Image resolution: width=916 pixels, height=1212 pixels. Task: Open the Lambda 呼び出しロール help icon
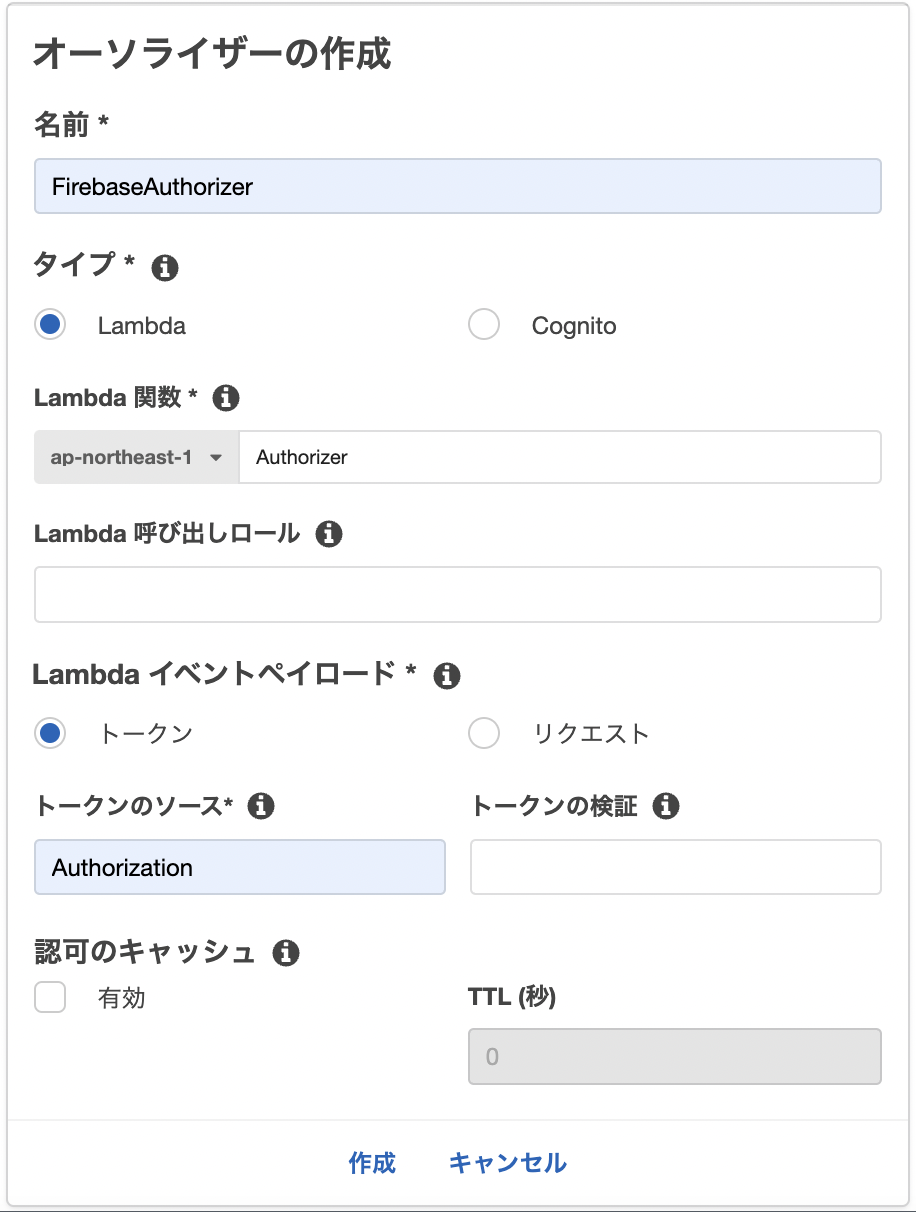tap(328, 534)
